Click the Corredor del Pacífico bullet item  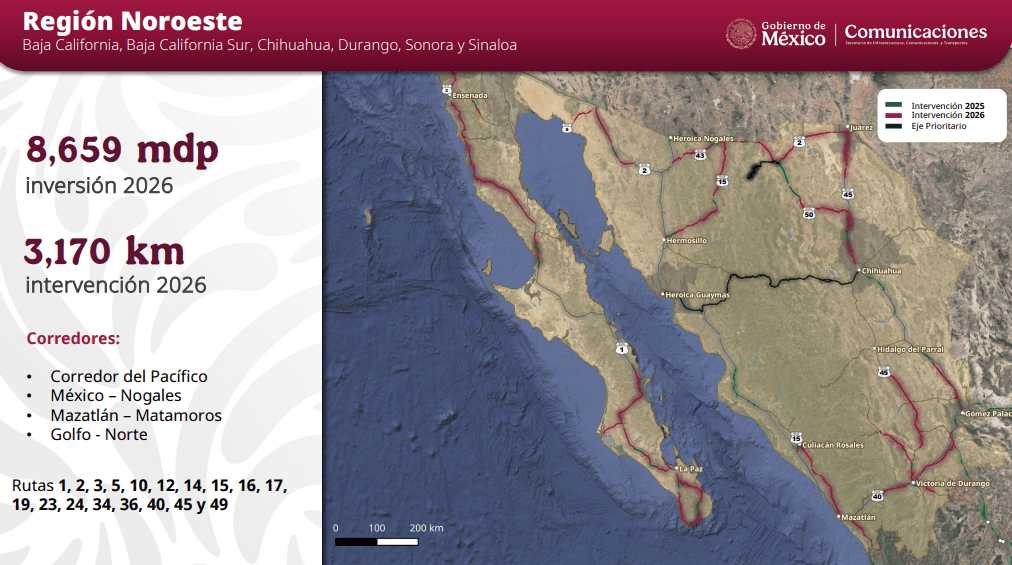point(129,376)
